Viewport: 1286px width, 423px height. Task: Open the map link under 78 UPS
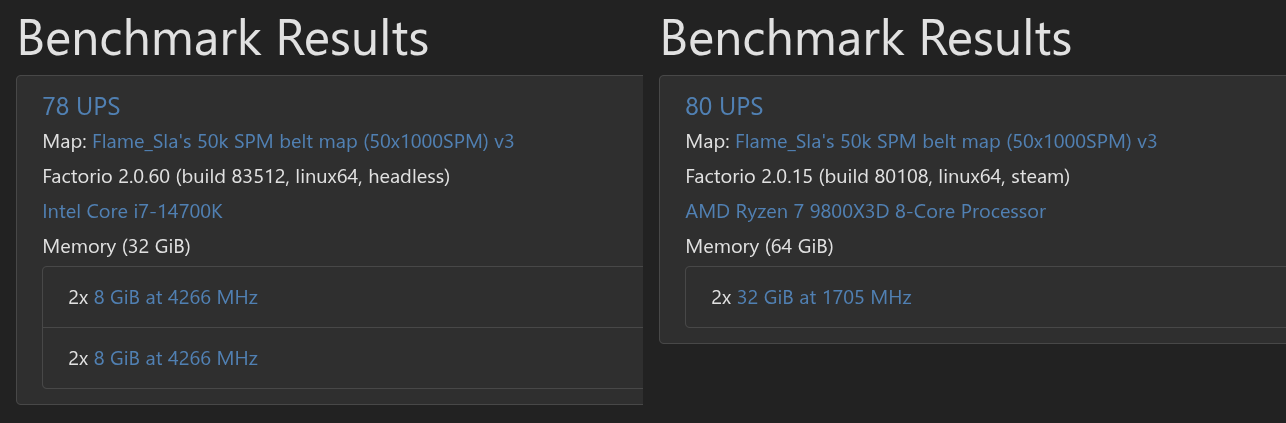point(303,141)
